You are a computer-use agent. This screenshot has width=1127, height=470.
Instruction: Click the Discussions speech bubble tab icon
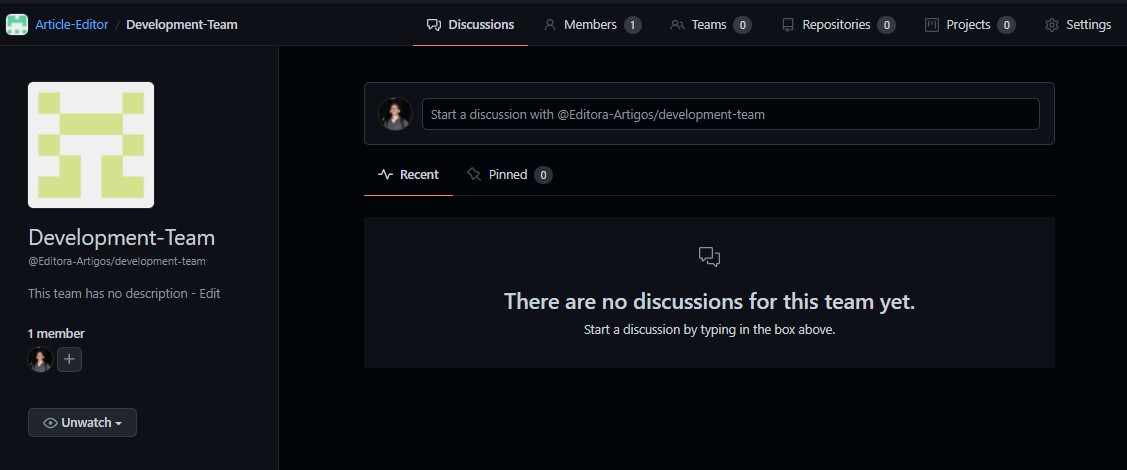pyautogui.click(x=433, y=25)
